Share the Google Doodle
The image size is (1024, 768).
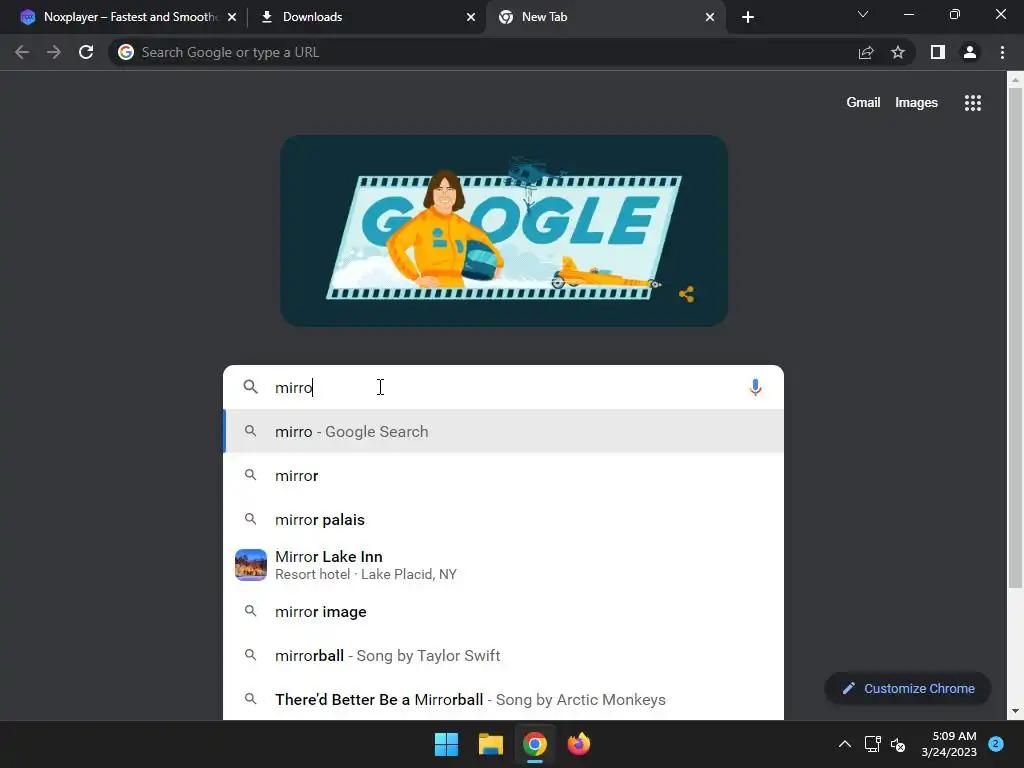tap(686, 294)
